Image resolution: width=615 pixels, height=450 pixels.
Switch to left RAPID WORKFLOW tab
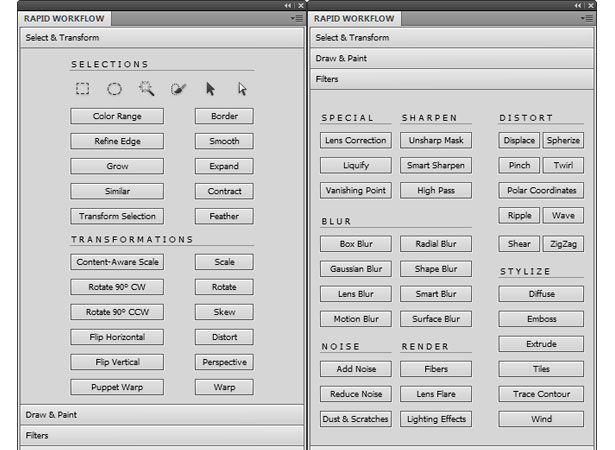64,18
